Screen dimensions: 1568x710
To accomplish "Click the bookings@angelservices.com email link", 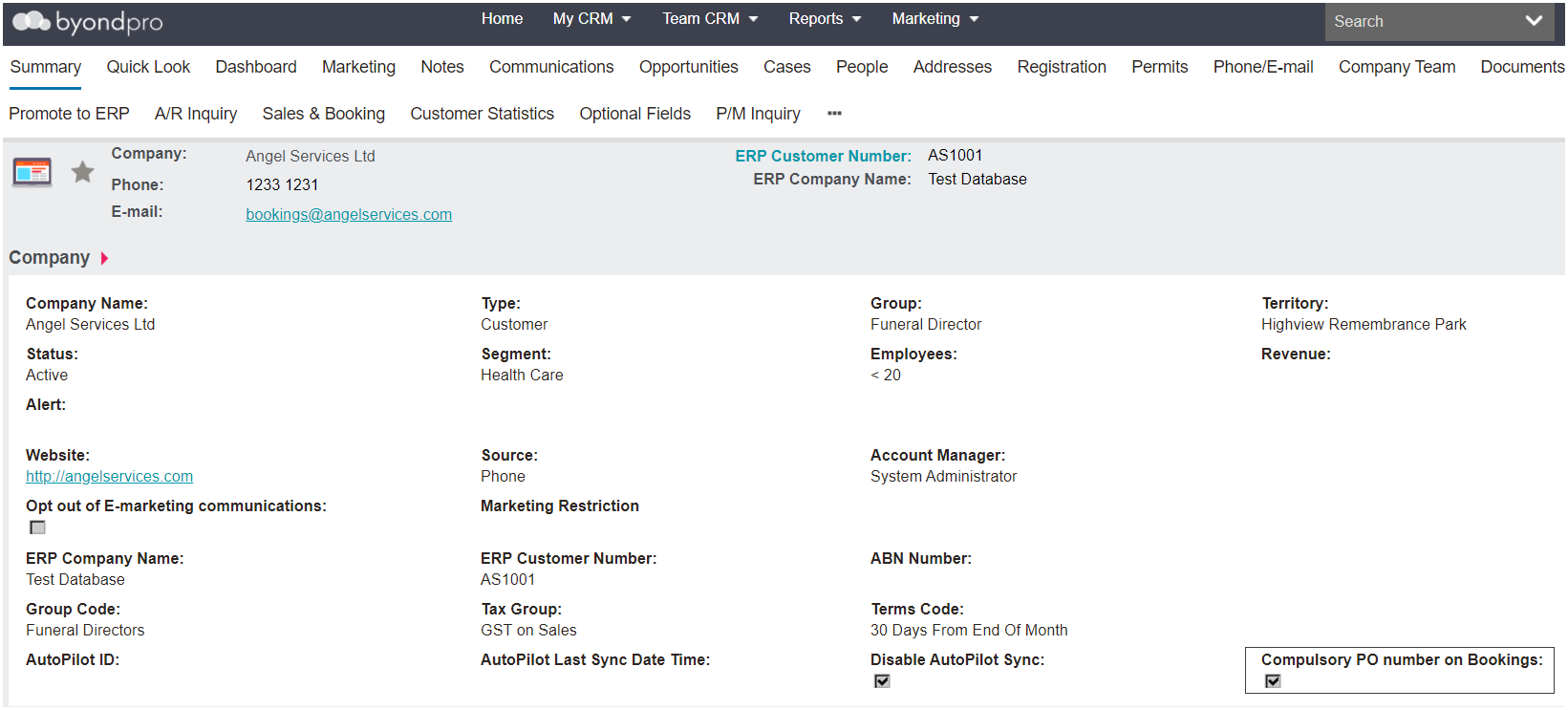I will point(349,215).
